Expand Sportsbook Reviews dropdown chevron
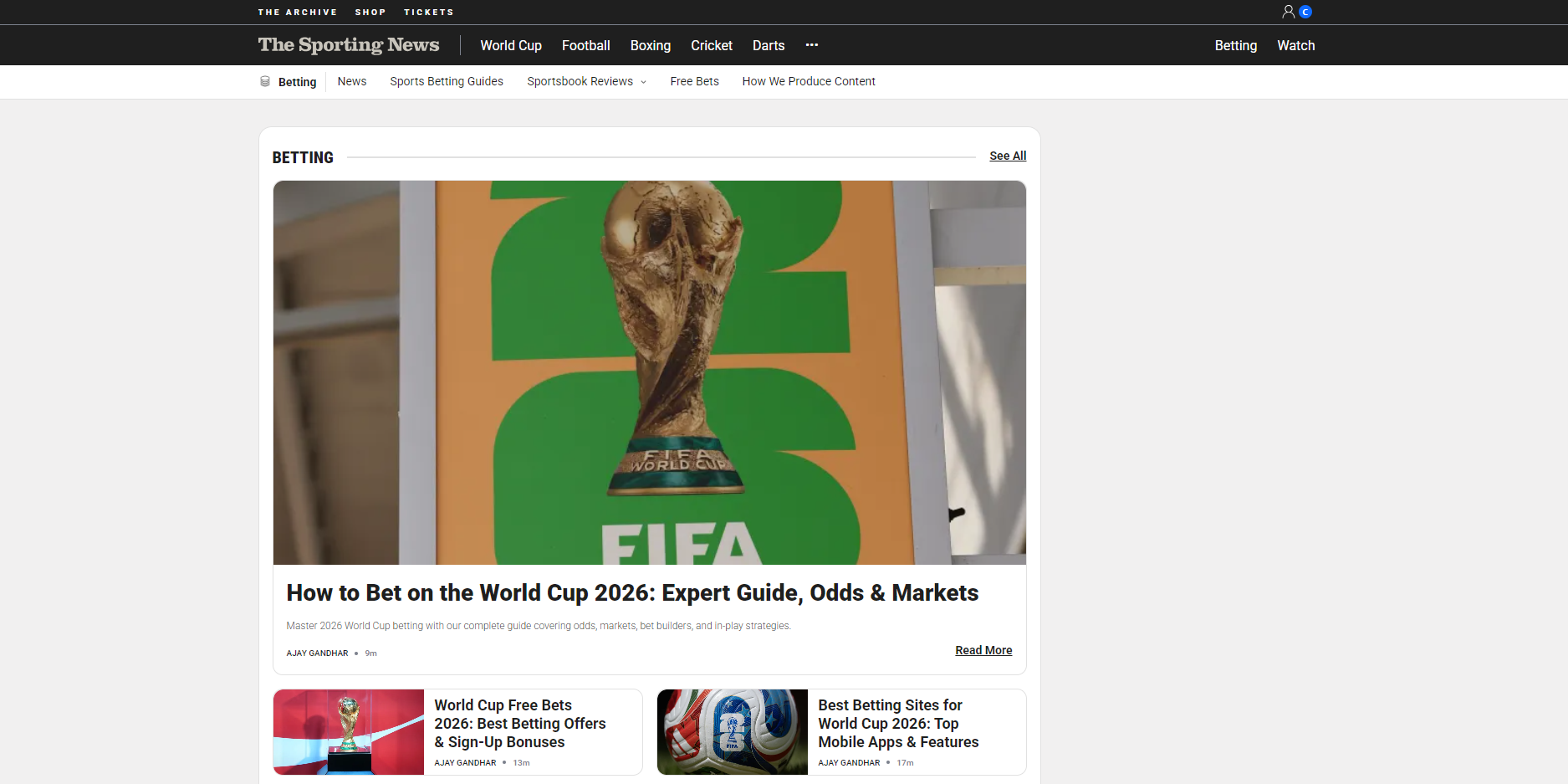This screenshot has width=1568, height=784. 643,82
